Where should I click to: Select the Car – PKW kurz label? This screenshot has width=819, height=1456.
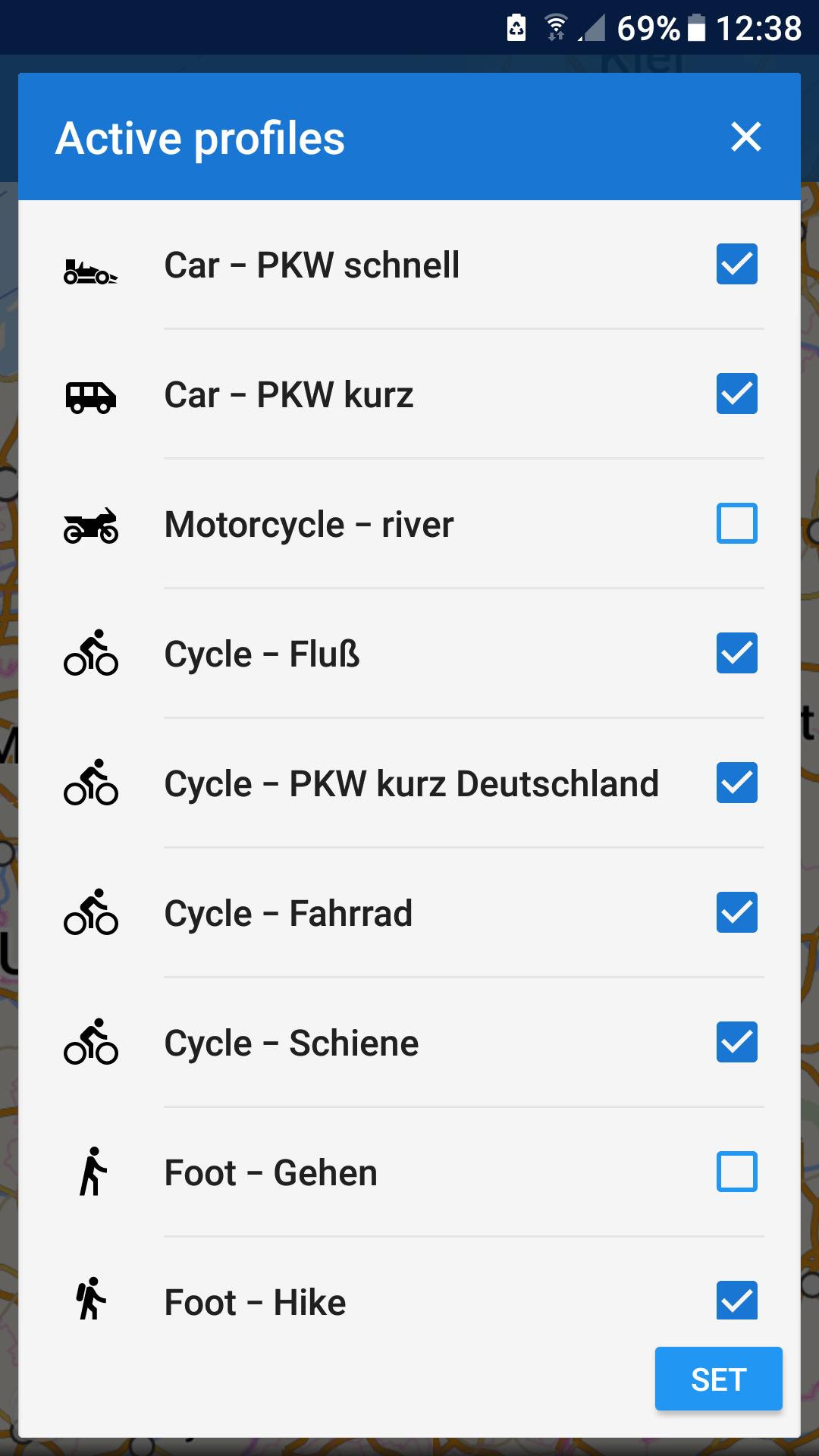click(x=289, y=395)
